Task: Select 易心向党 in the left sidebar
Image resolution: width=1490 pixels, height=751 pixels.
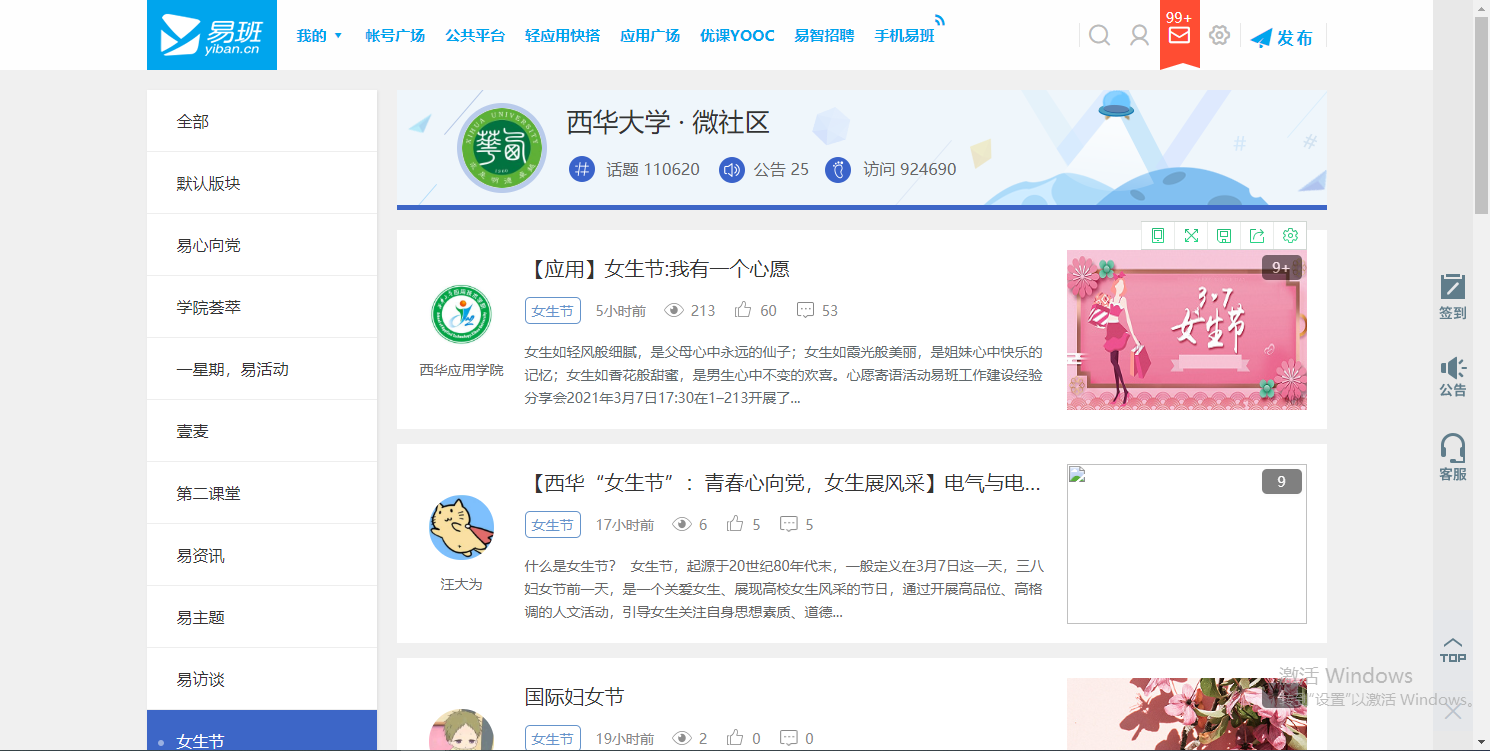Action: point(209,245)
